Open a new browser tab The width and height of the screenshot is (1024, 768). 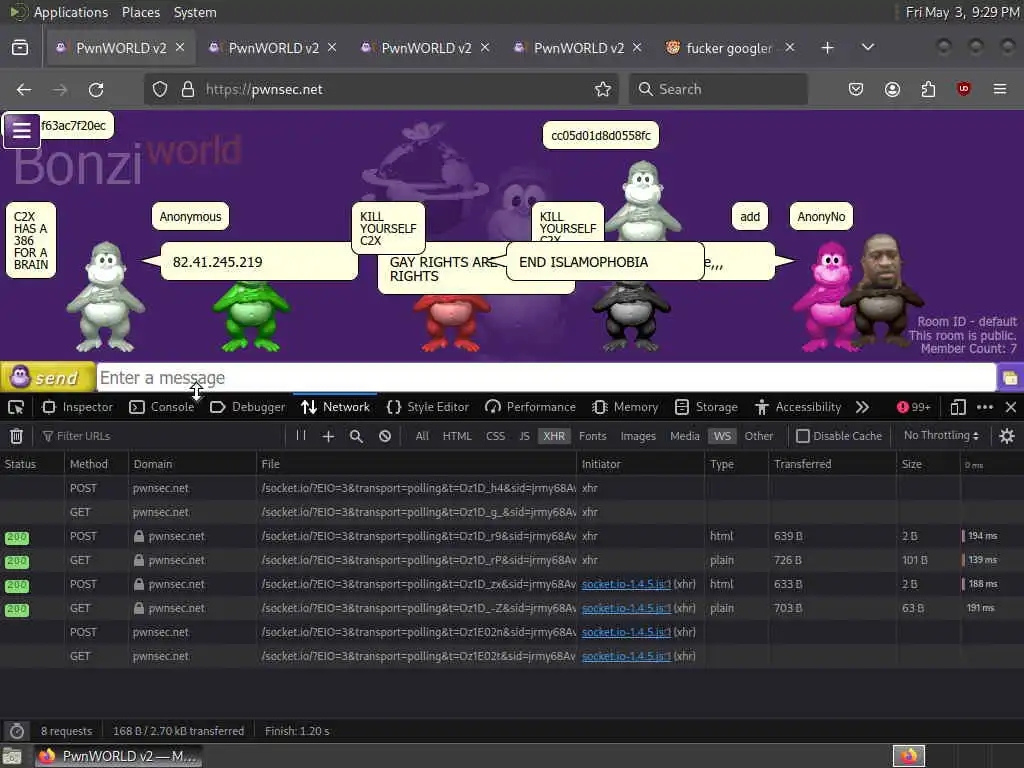827,48
